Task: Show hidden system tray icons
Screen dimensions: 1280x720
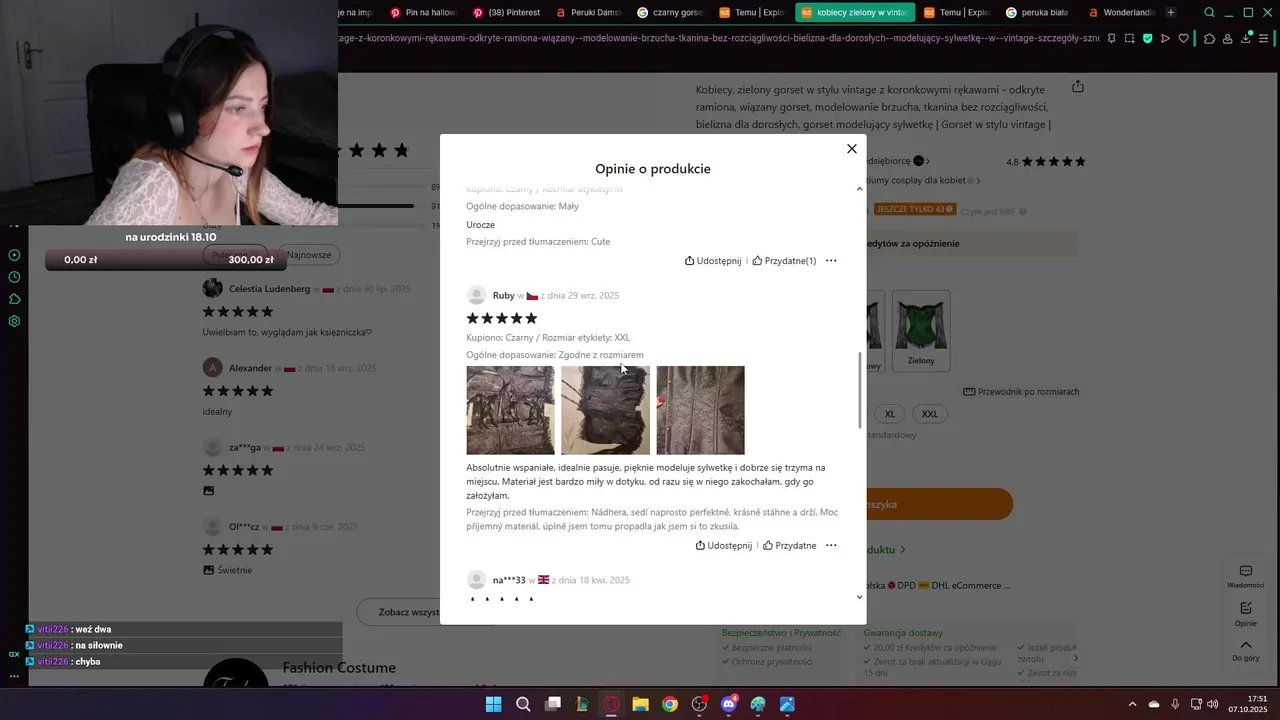Action: [x=1132, y=704]
